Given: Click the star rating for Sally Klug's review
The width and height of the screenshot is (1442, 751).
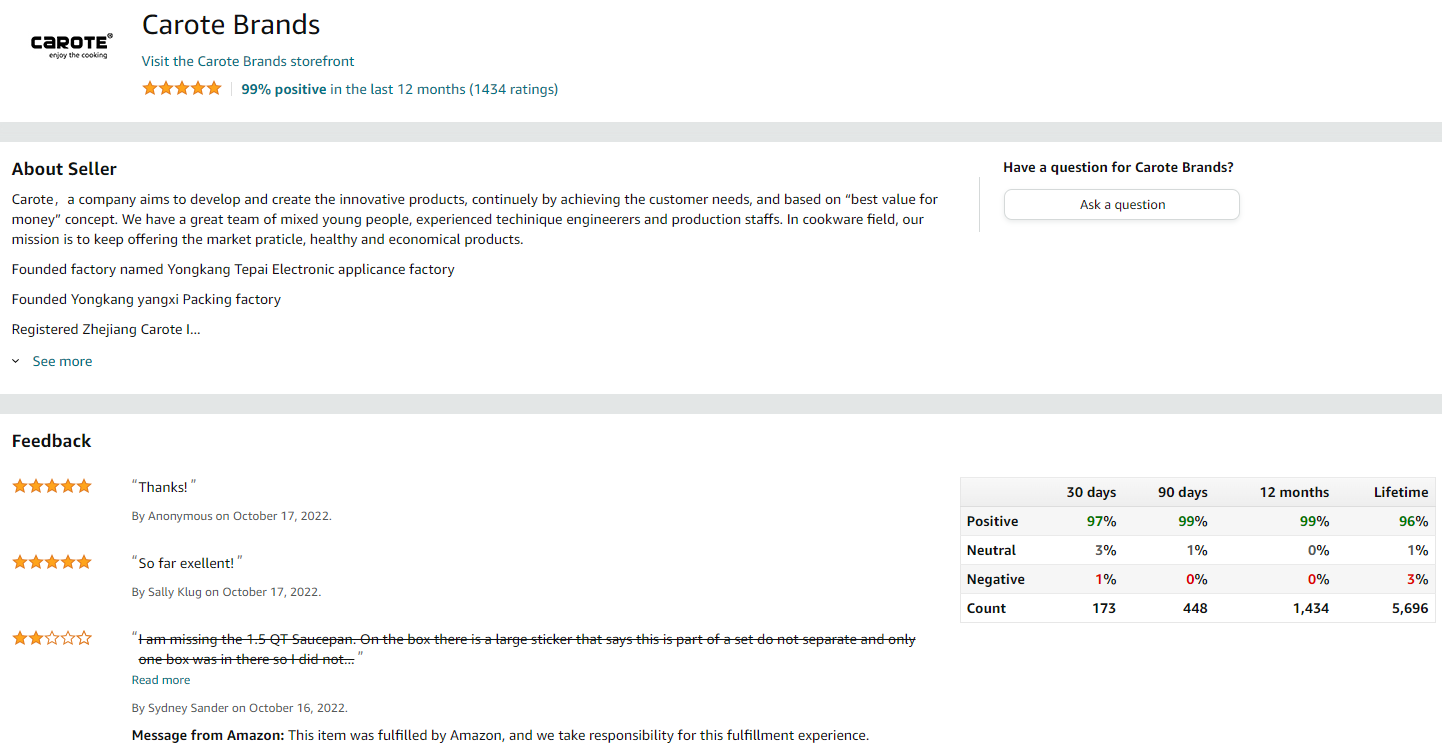Looking at the screenshot, I should (x=52, y=562).
